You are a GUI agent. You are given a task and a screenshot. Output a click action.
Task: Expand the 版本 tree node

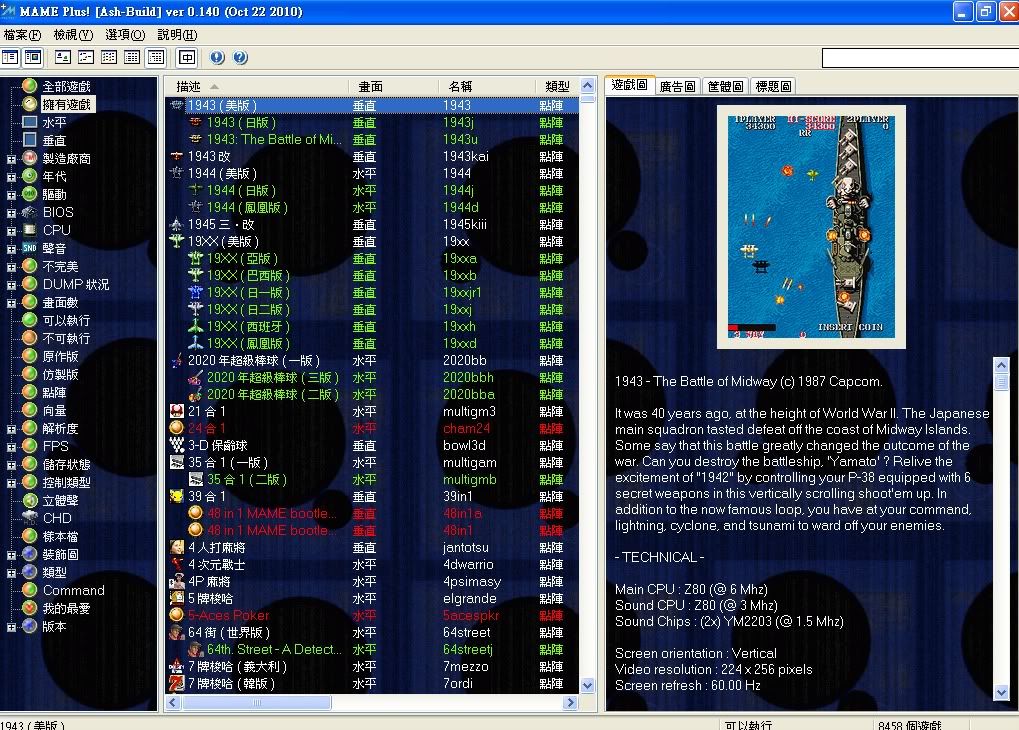click(x=11, y=627)
